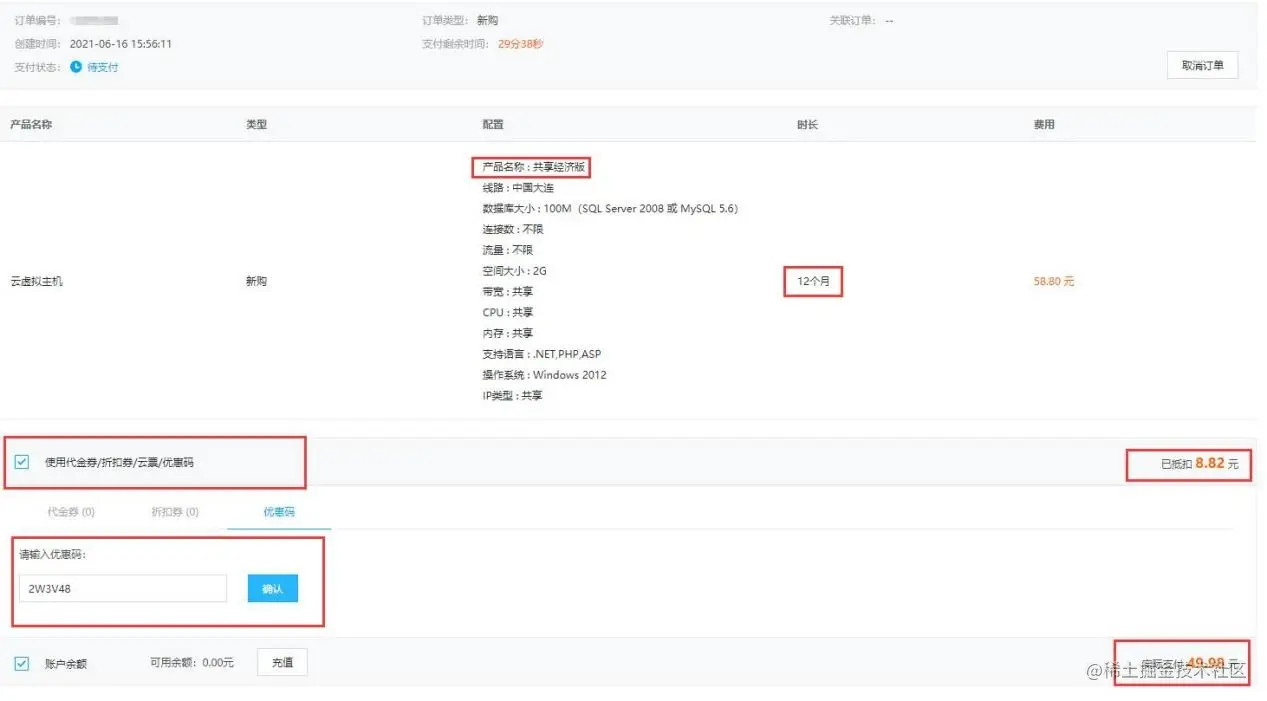Switch to the 折扣券 (0) tab
The width and height of the screenshot is (1267, 701).
(x=175, y=512)
